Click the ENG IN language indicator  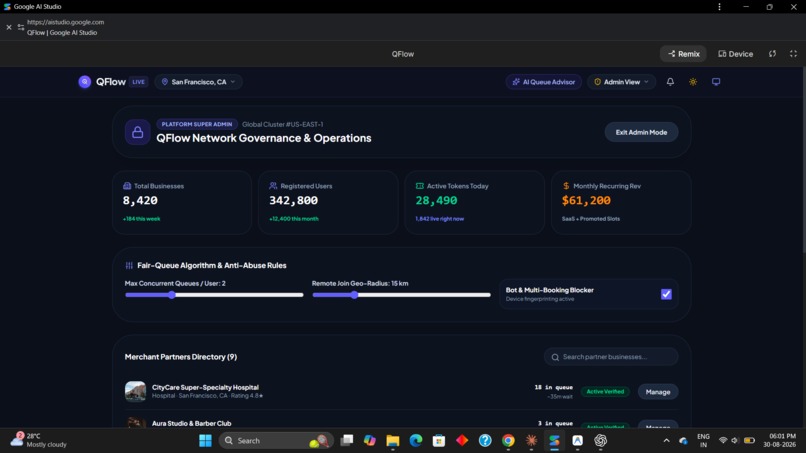703,441
